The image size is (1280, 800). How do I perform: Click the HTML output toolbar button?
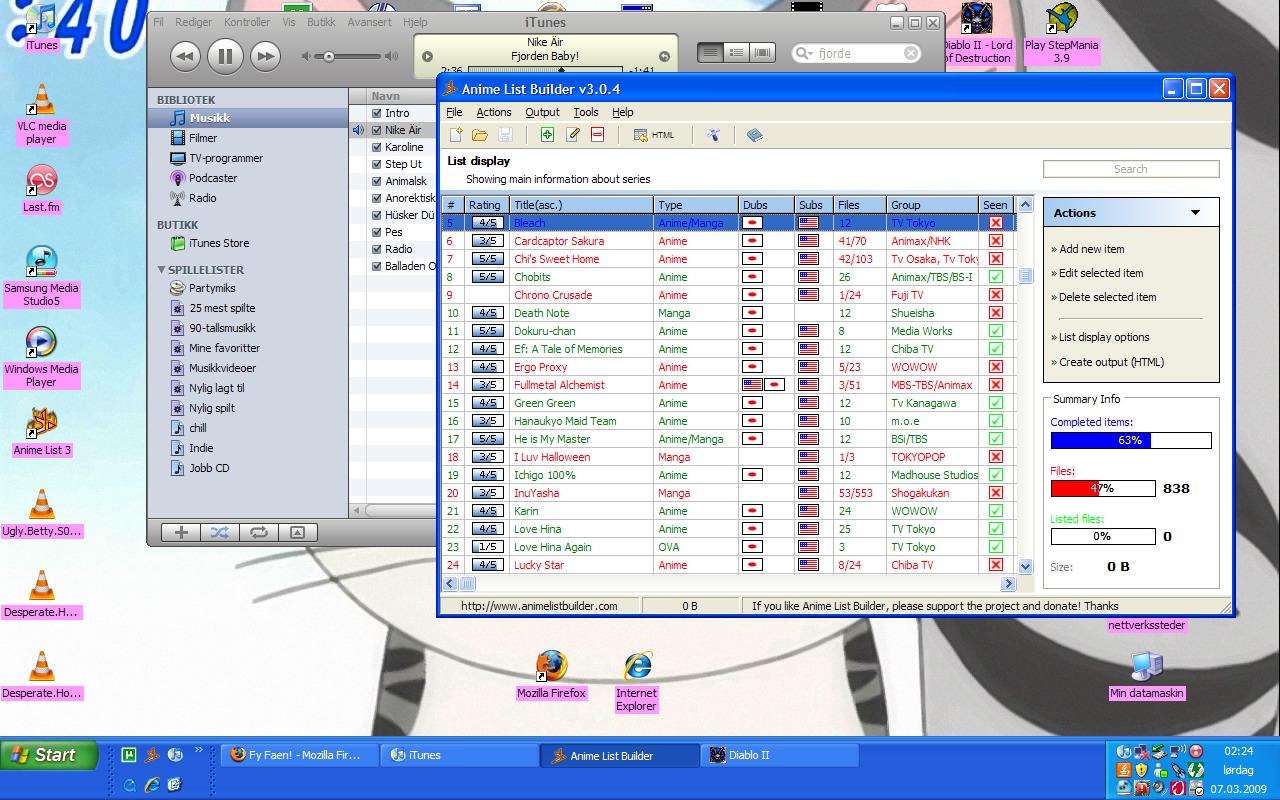click(655, 135)
